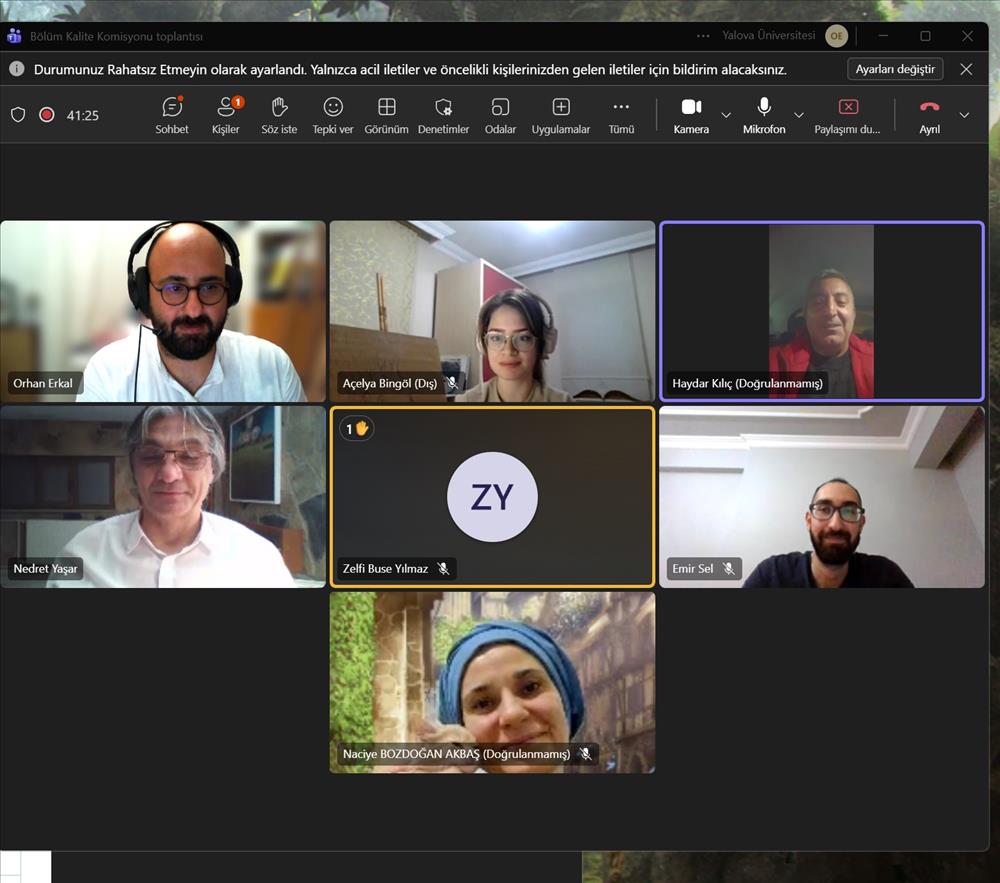Open the Tümü more options menu
1000x883 pixels.
pos(621,114)
